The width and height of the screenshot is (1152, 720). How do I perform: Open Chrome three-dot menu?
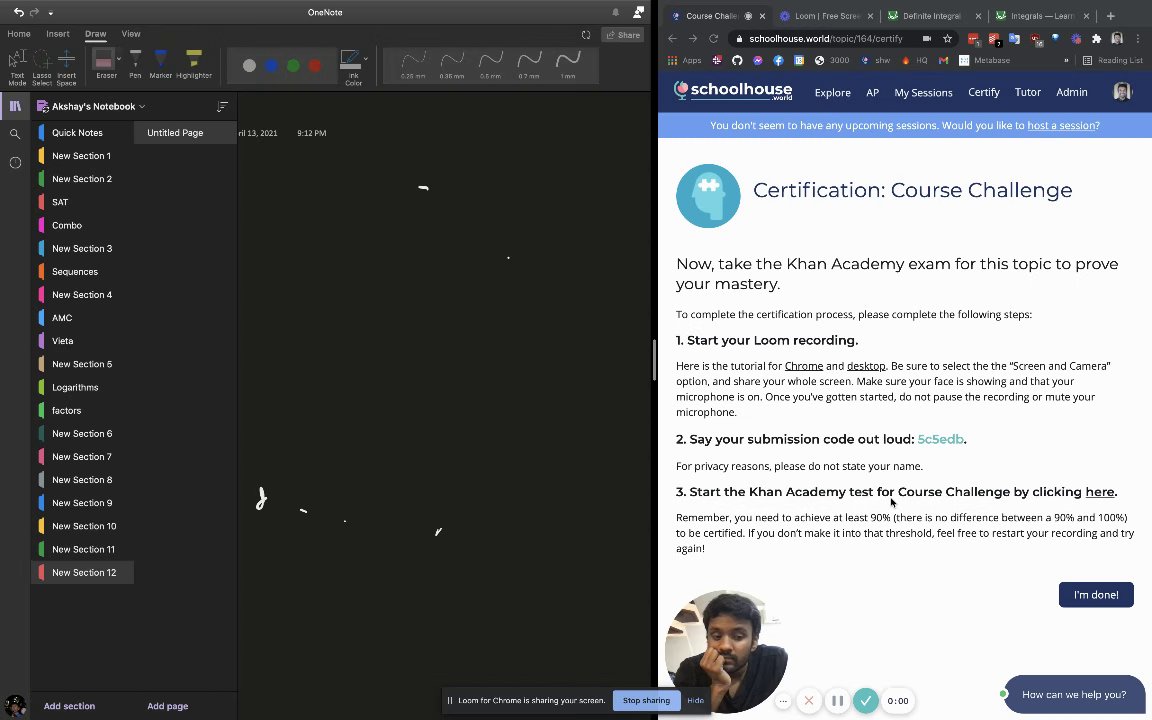pos(1138,38)
